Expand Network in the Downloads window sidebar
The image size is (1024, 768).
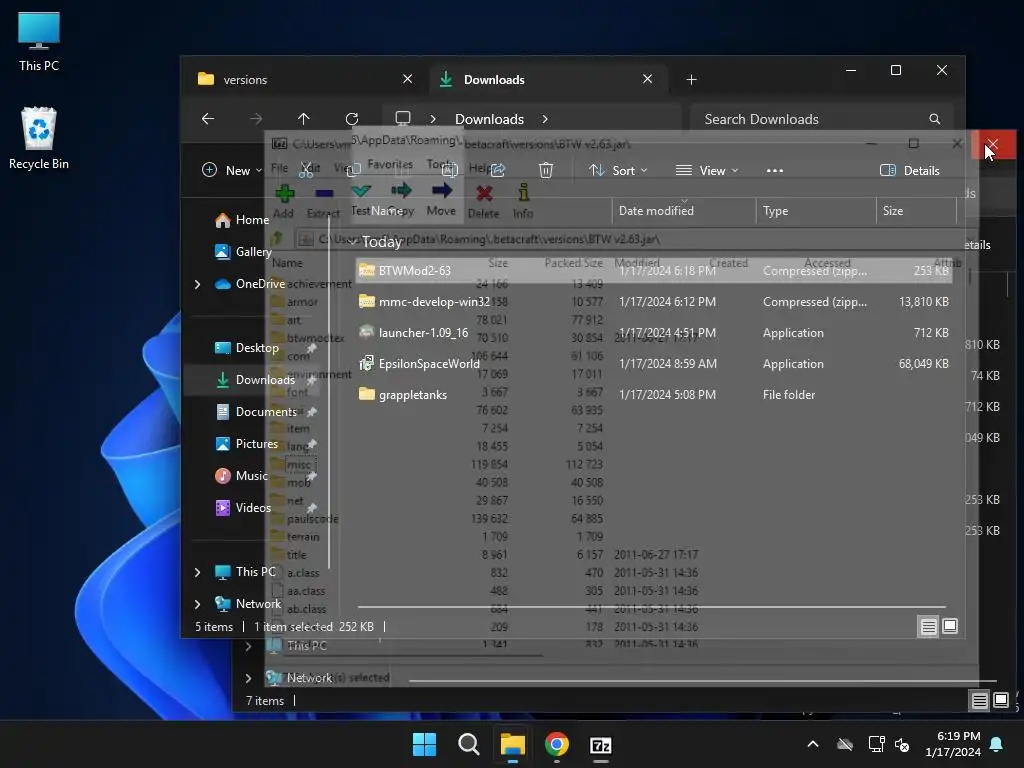tap(197, 604)
